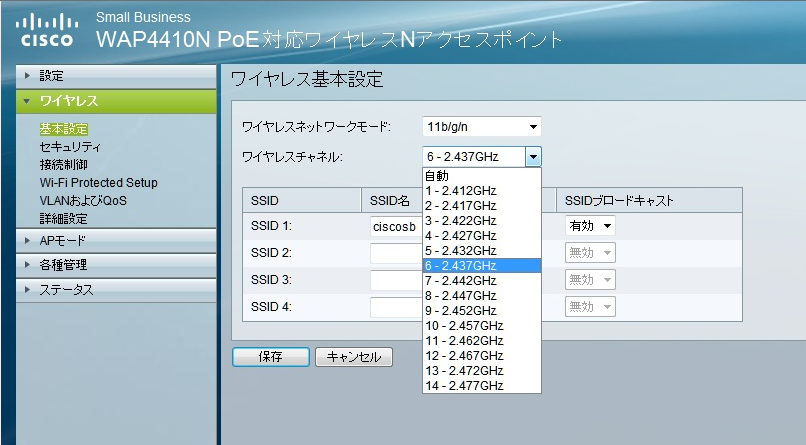Viewport: 806px width, 445px height.
Task: Click the キャンセル button
Action: pos(354,357)
